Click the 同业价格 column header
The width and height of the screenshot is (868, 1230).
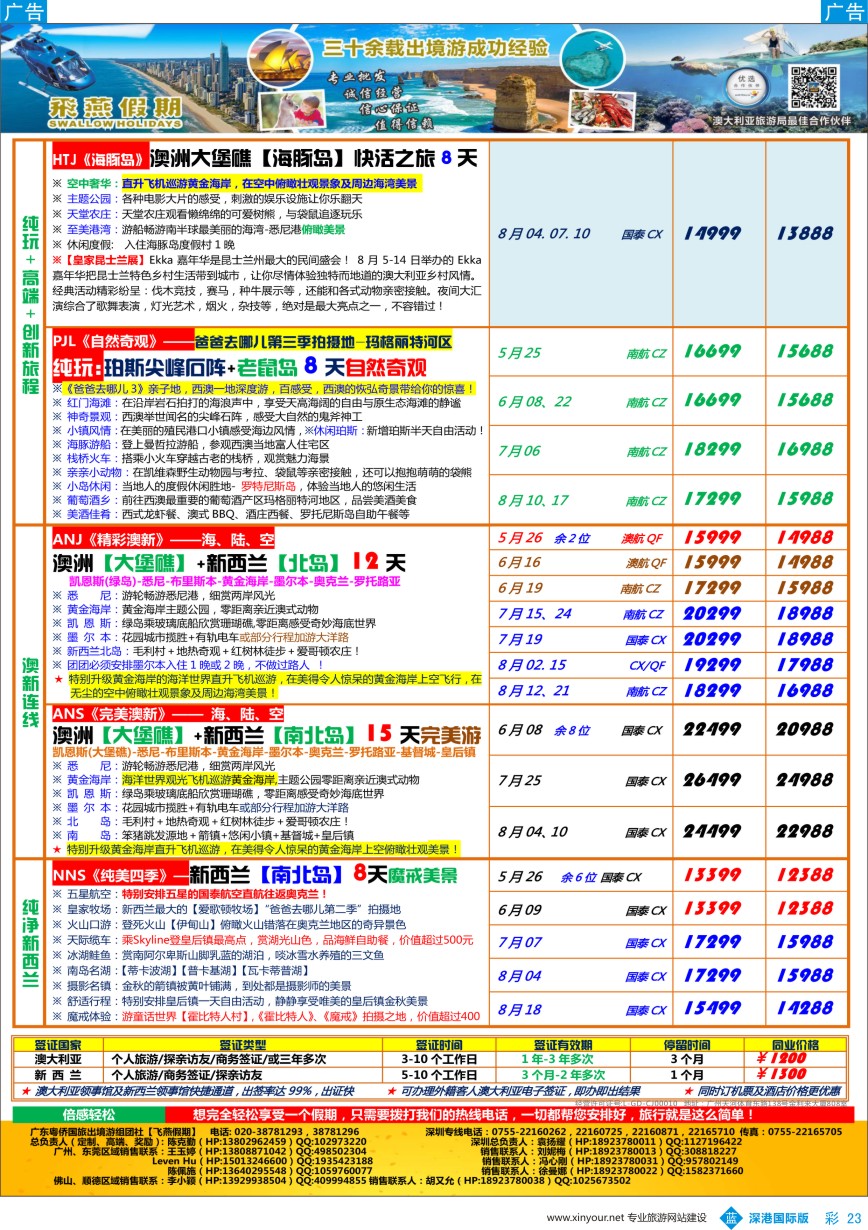pos(796,1045)
